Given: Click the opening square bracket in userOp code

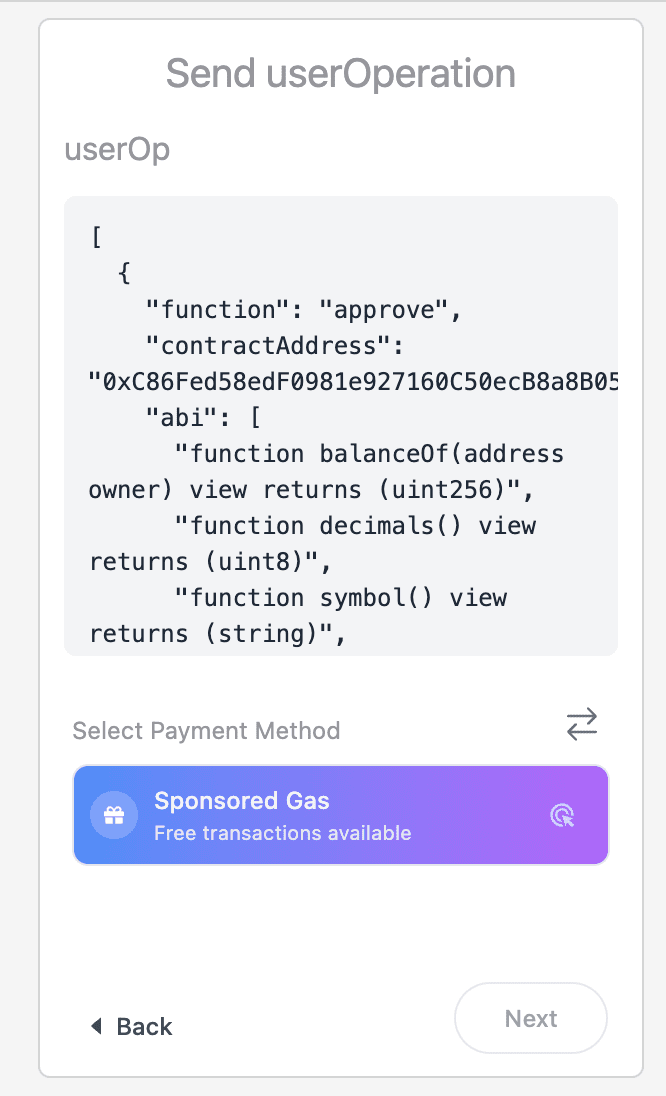Looking at the screenshot, I should coord(97,238).
